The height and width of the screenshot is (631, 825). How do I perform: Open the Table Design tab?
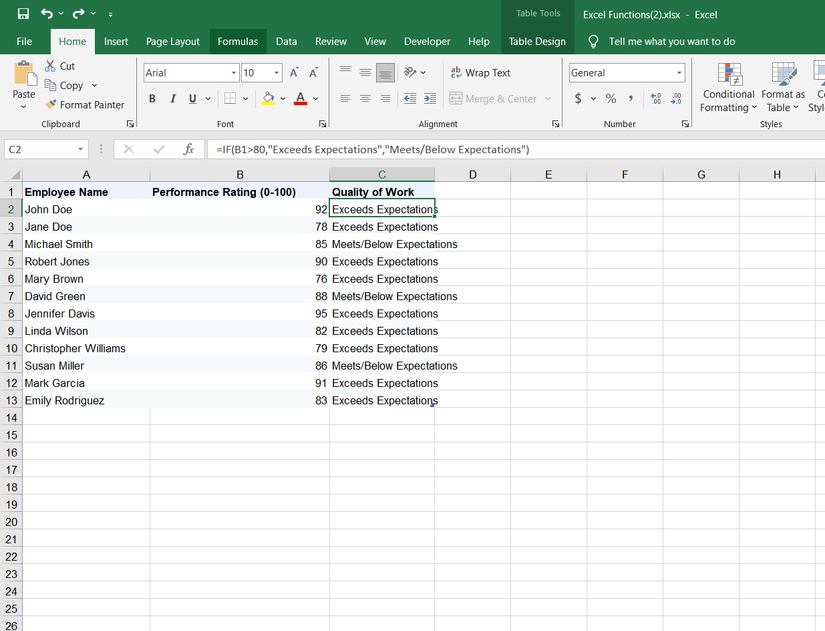pyautogui.click(x=537, y=41)
